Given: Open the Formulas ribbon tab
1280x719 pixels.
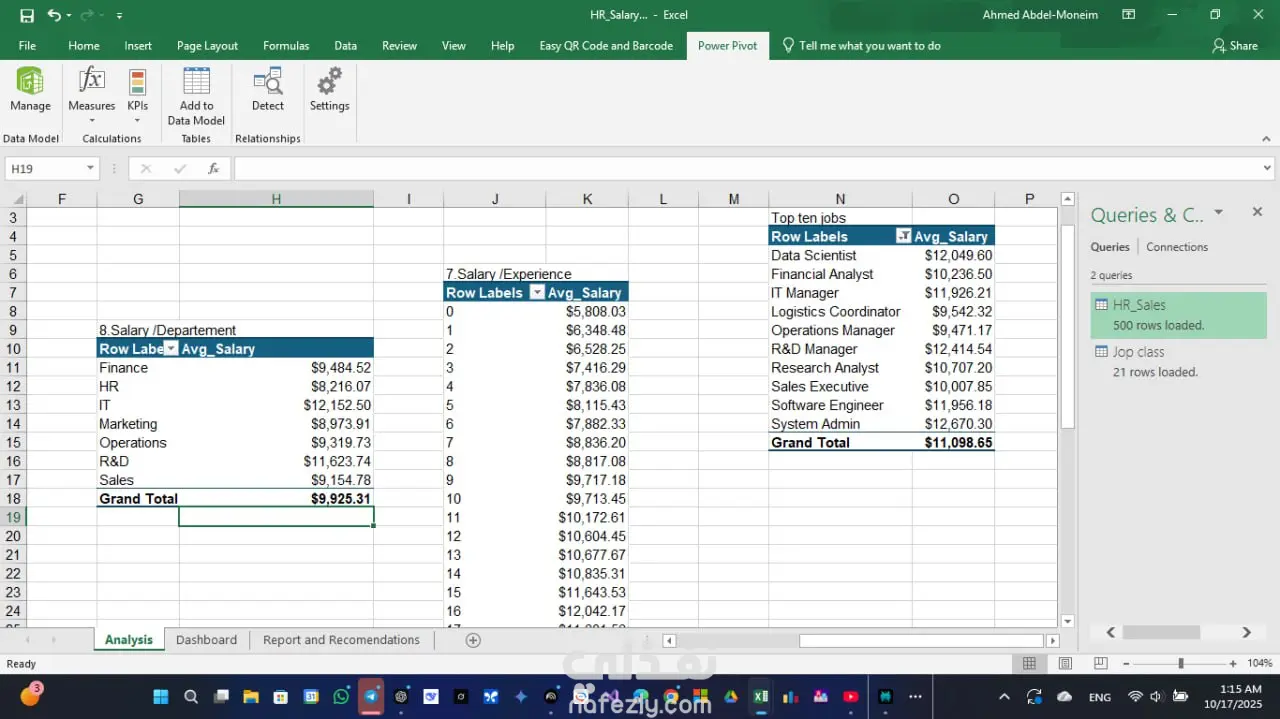Looking at the screenshot, I should [286, 46].
